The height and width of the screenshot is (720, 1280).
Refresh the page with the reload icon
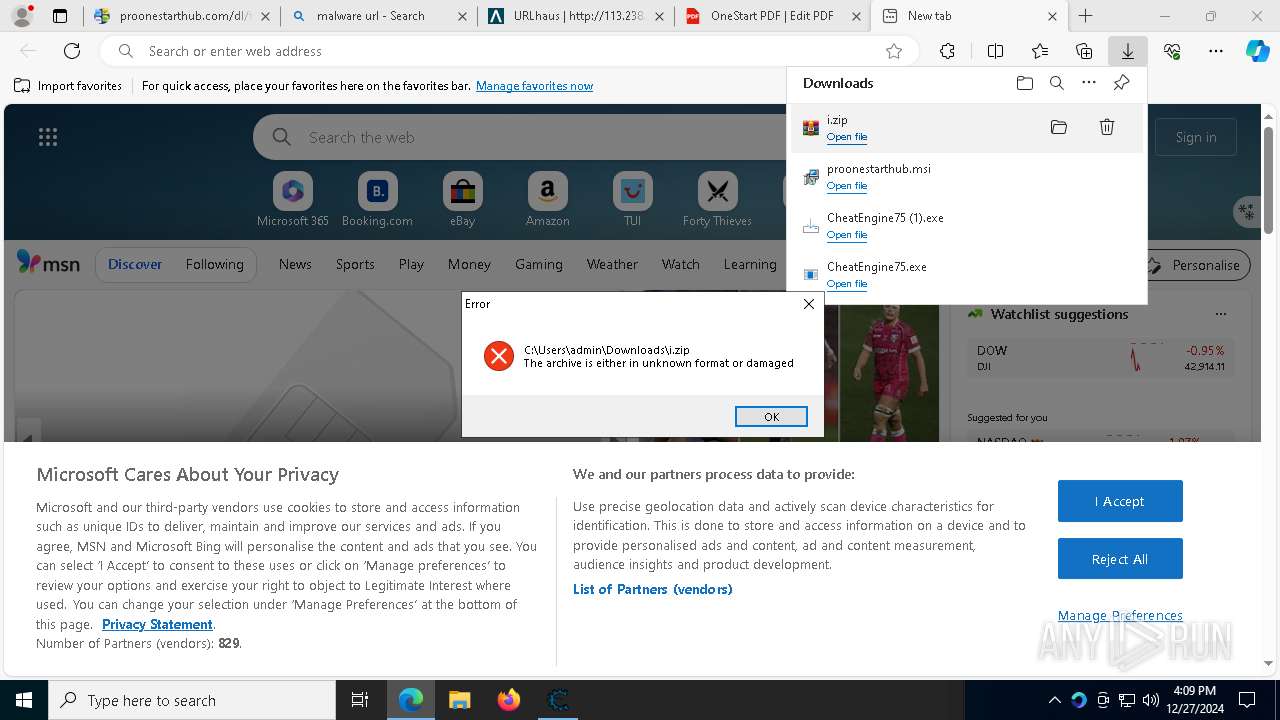point(72,51)
